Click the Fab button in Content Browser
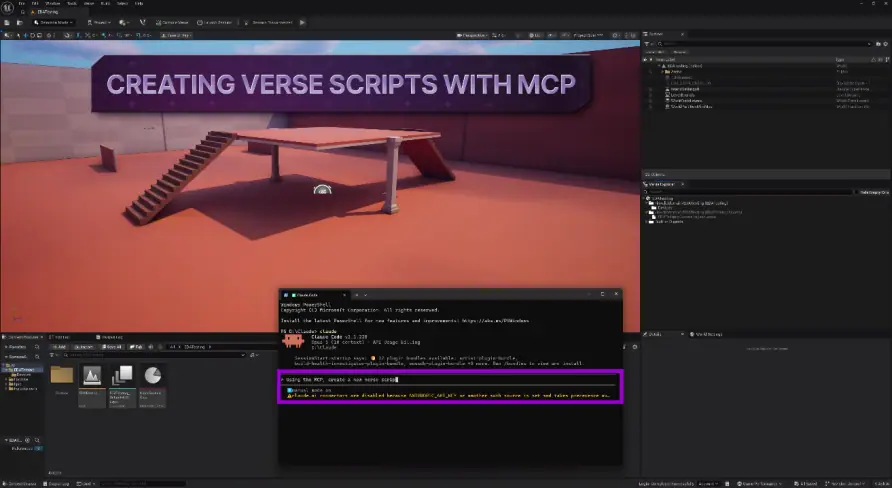The height and width of the screenshot is (488, 892). point(136,346)
